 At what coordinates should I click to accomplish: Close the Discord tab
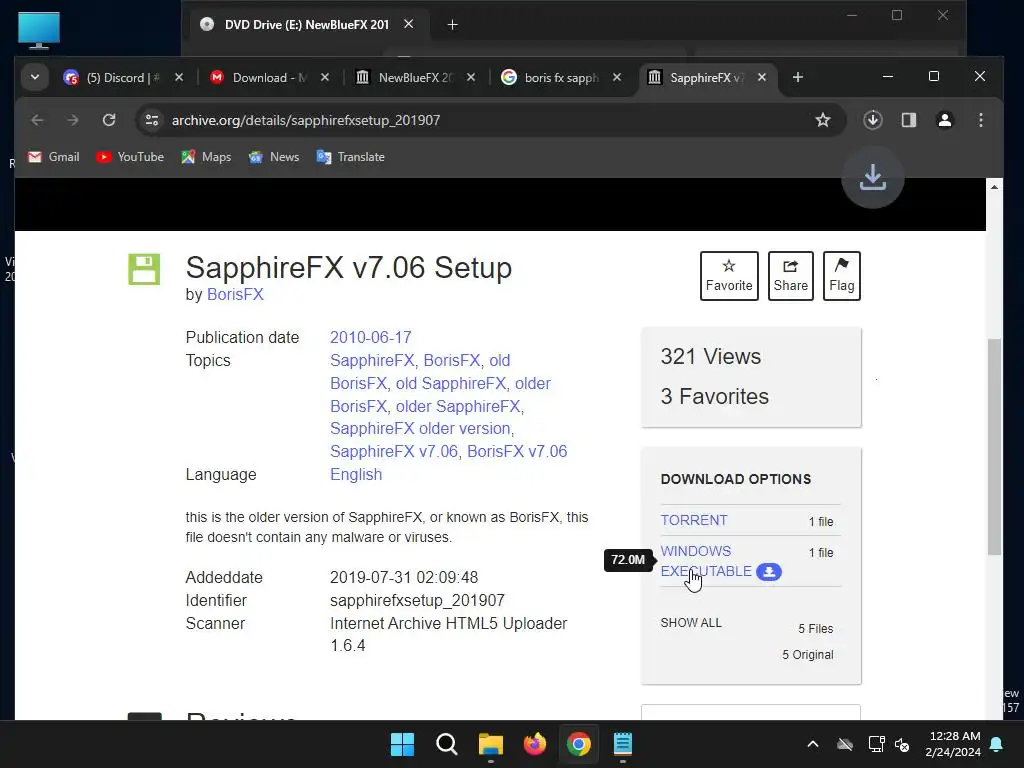(x=179, y=77)
